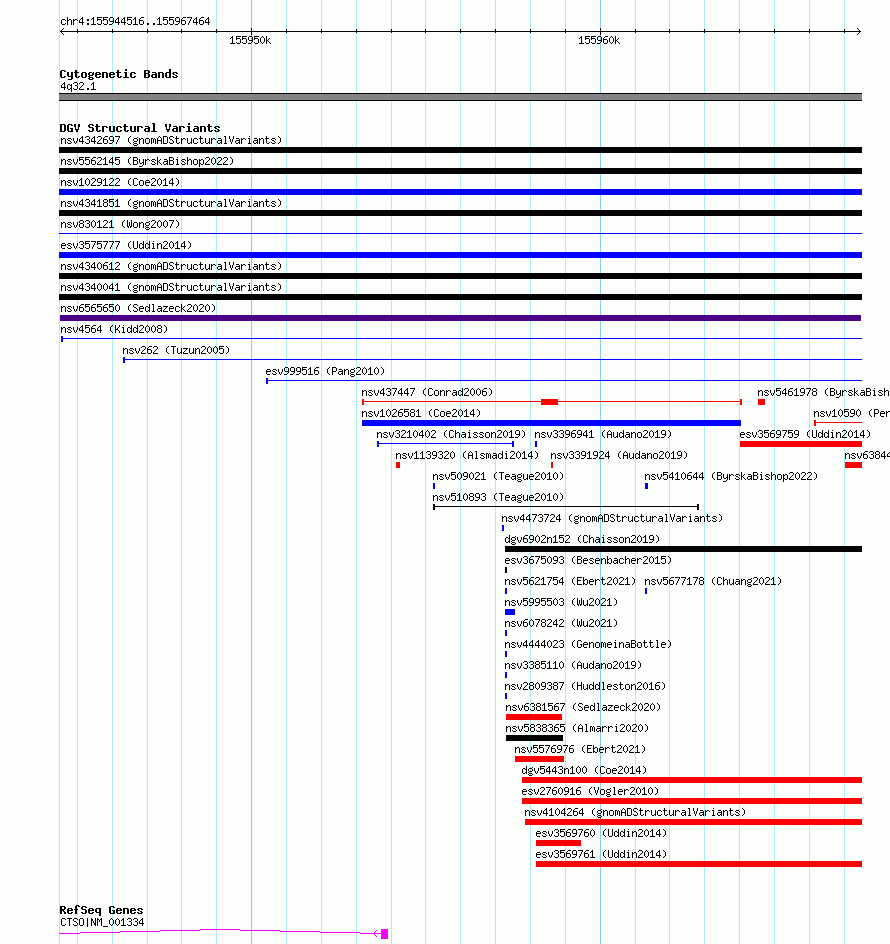This screenshot has height=944, width=890.
Task: Click nsv4104264 gnomAD variant label
Action: pyautogui.click(x=635, y=813)
